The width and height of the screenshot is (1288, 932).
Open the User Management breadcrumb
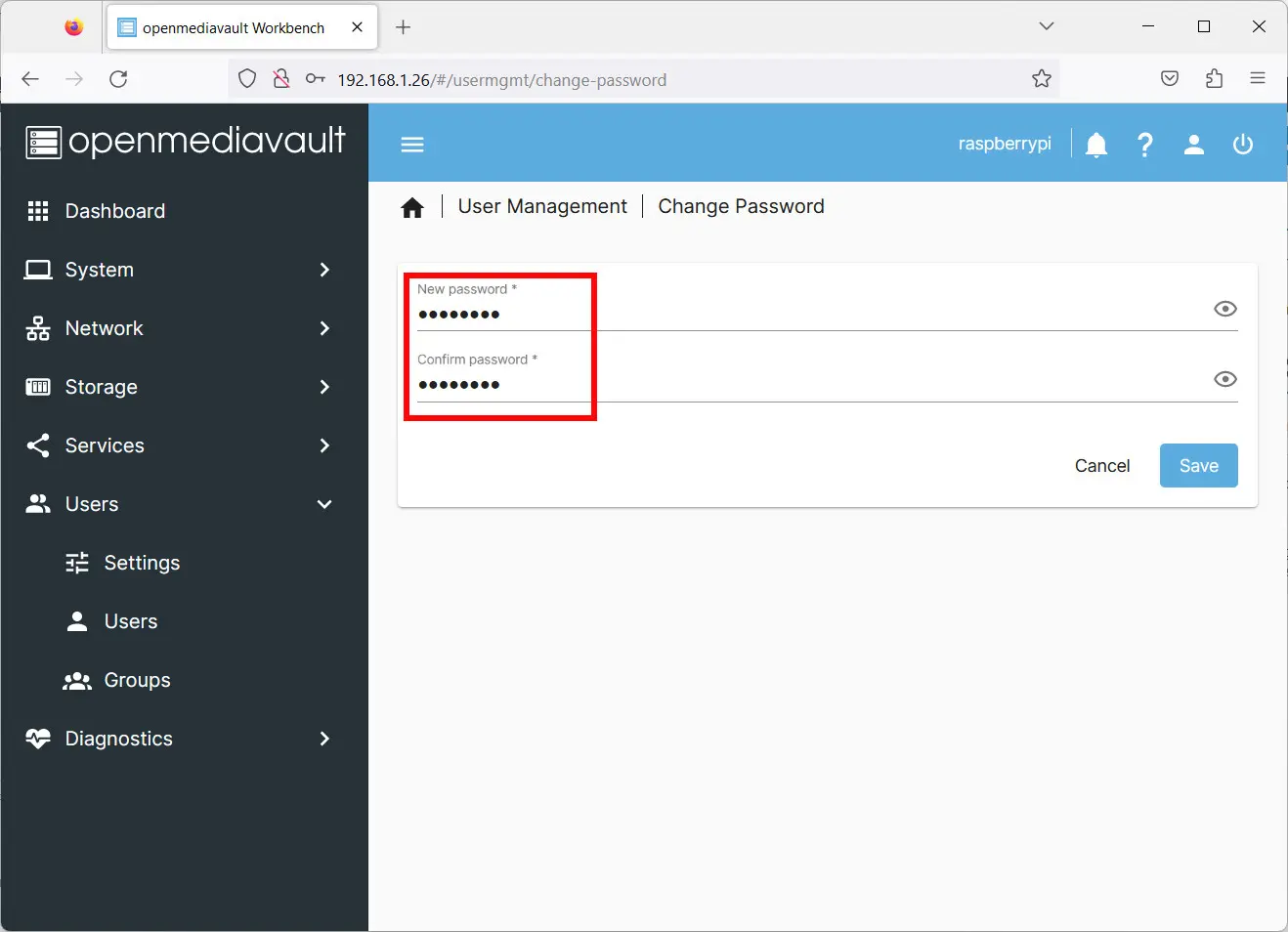click(x=542, y=206)
